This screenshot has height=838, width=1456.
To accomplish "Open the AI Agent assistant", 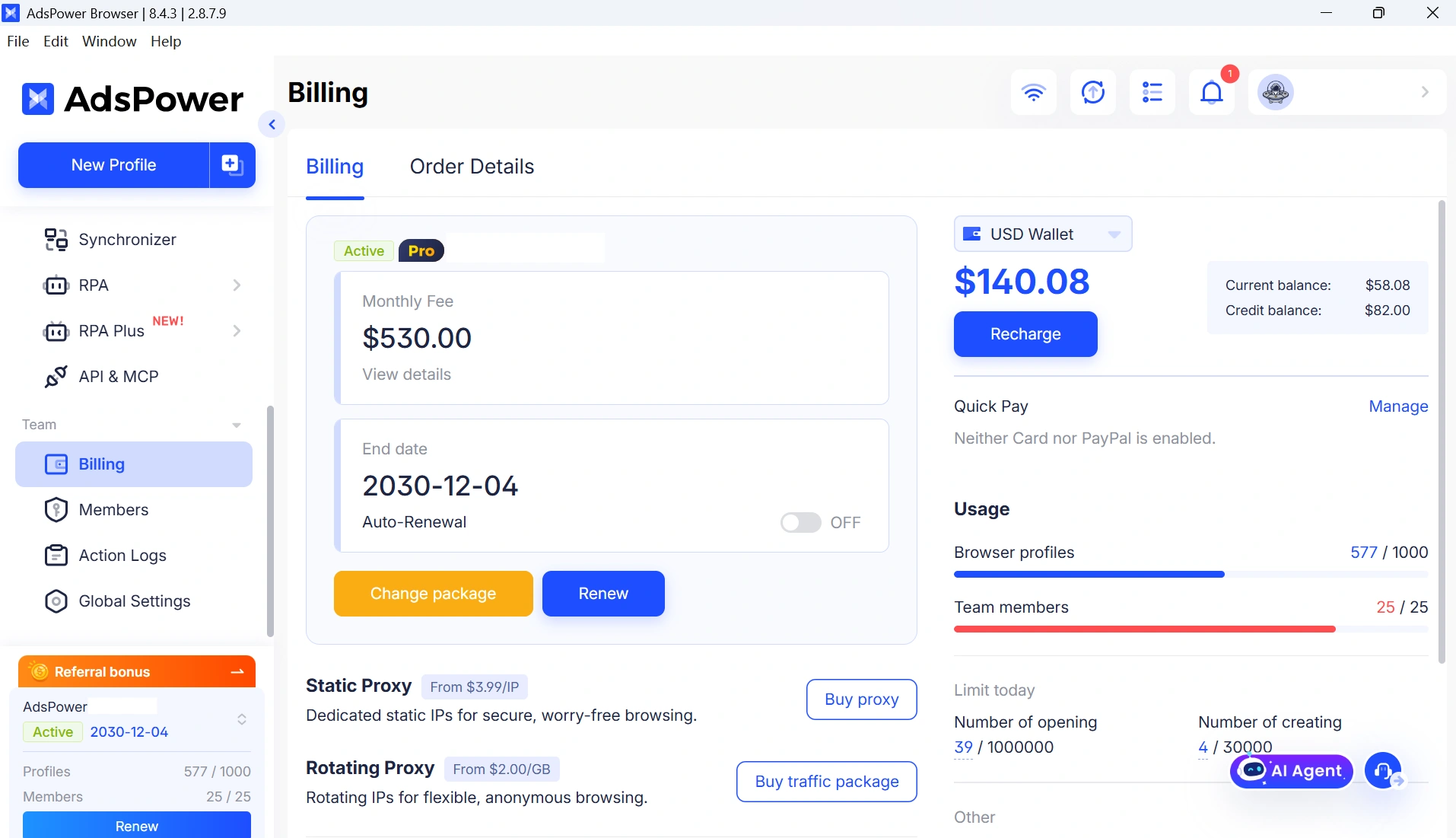I will click(1292, 771).
